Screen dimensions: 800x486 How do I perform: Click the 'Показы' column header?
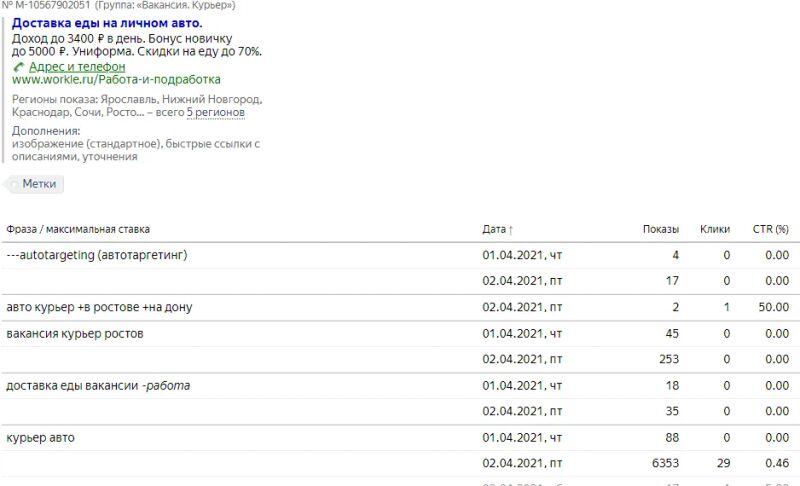[660, 229]
